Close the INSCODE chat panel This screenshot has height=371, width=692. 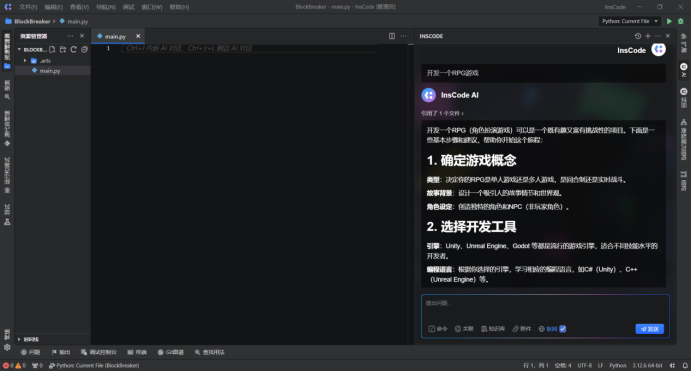tap(668, 36)
